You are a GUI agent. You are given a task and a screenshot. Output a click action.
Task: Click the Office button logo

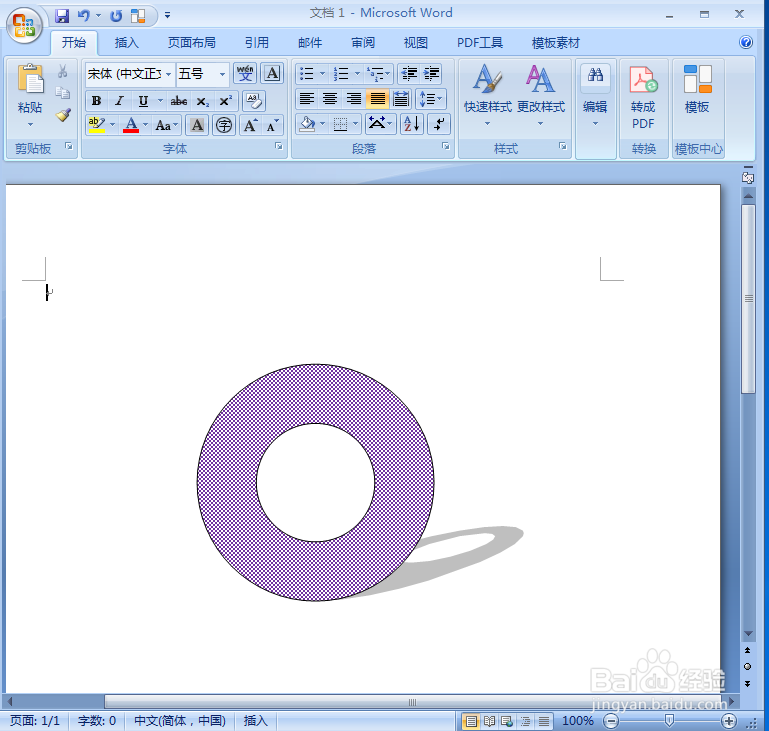point(24,25)
